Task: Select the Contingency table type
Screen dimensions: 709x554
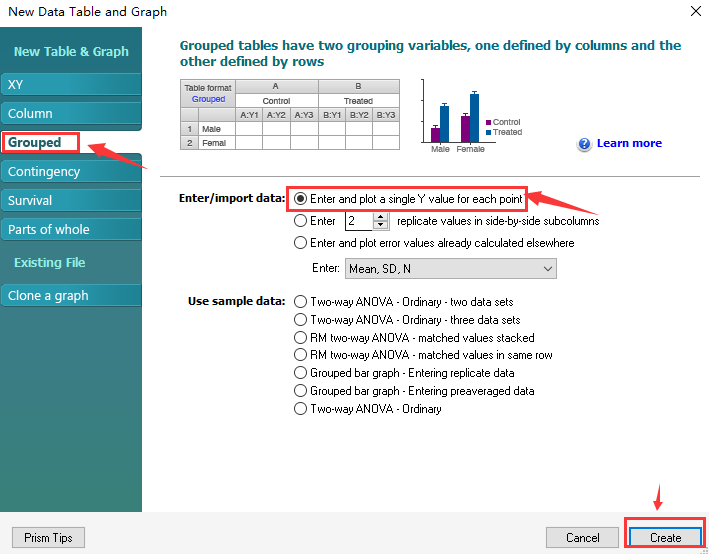Action: click(x=71, y=171)
